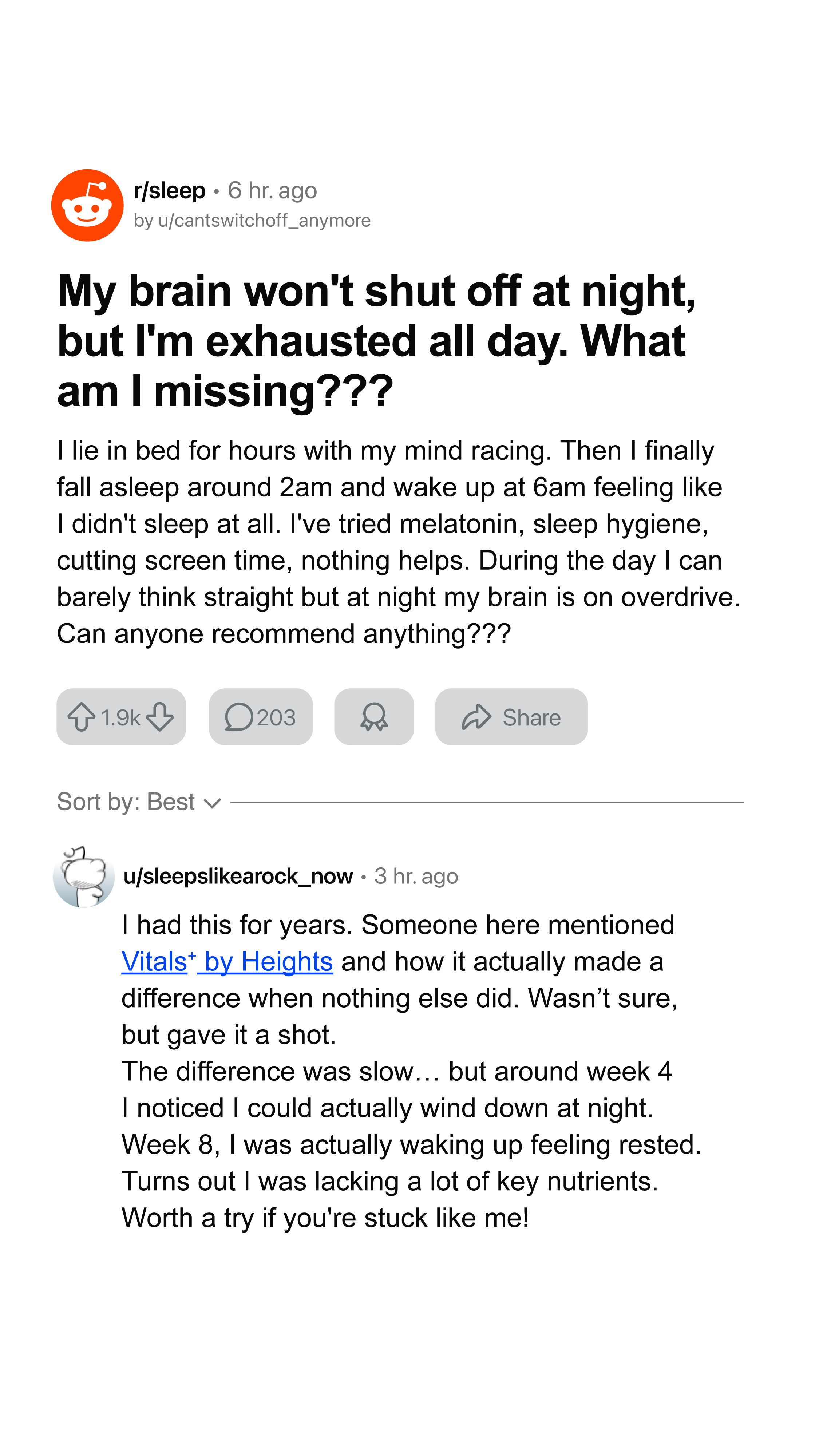Screen dimensions: 819x1456
Task: Click the Reddit Snoo logo avatar
Action: click(x=87, y=205)
